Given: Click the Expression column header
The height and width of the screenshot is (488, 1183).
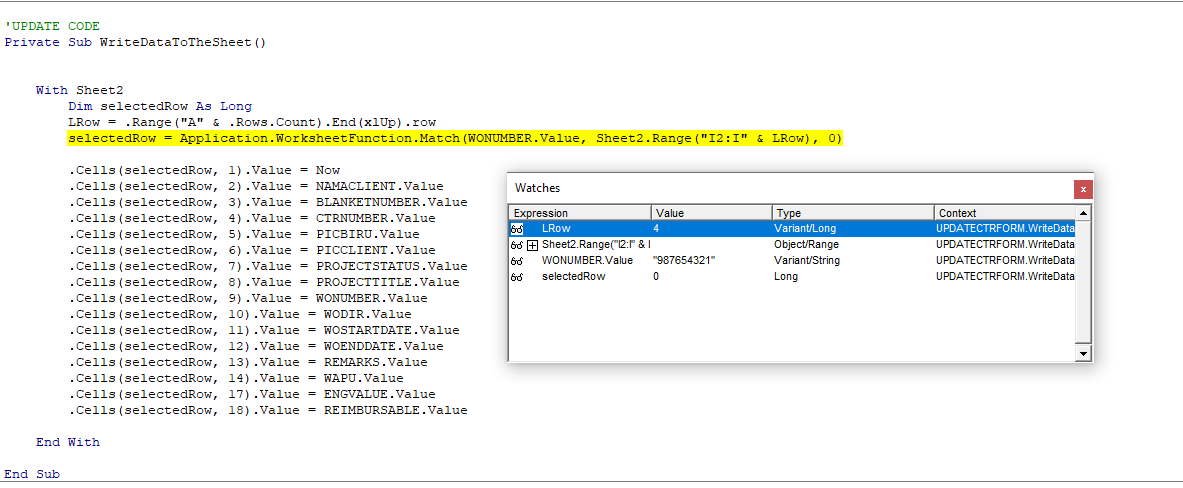Looking at the screenshot, I should click(580, 213).
